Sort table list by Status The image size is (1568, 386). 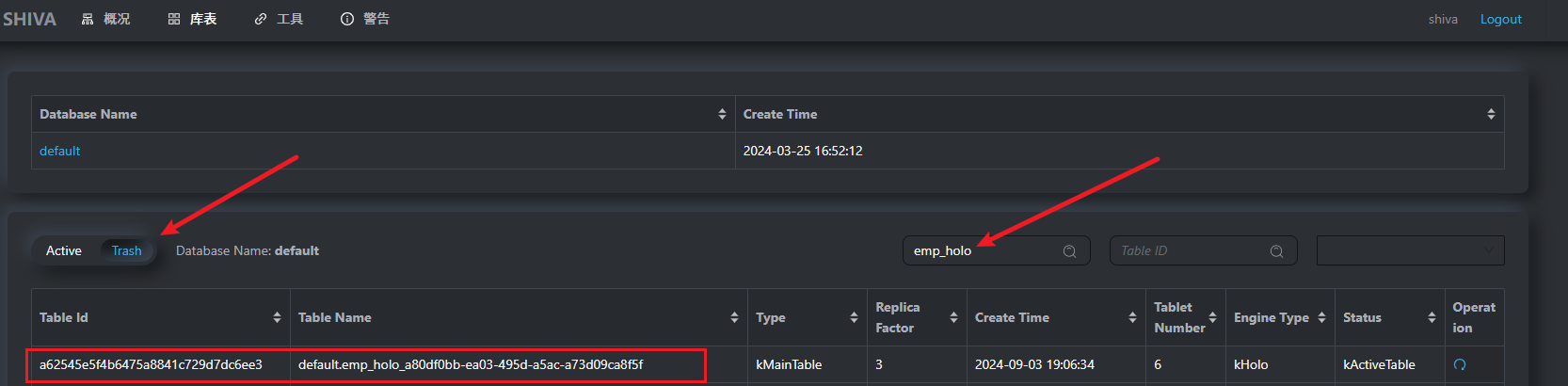click(x=1432, y=317)
